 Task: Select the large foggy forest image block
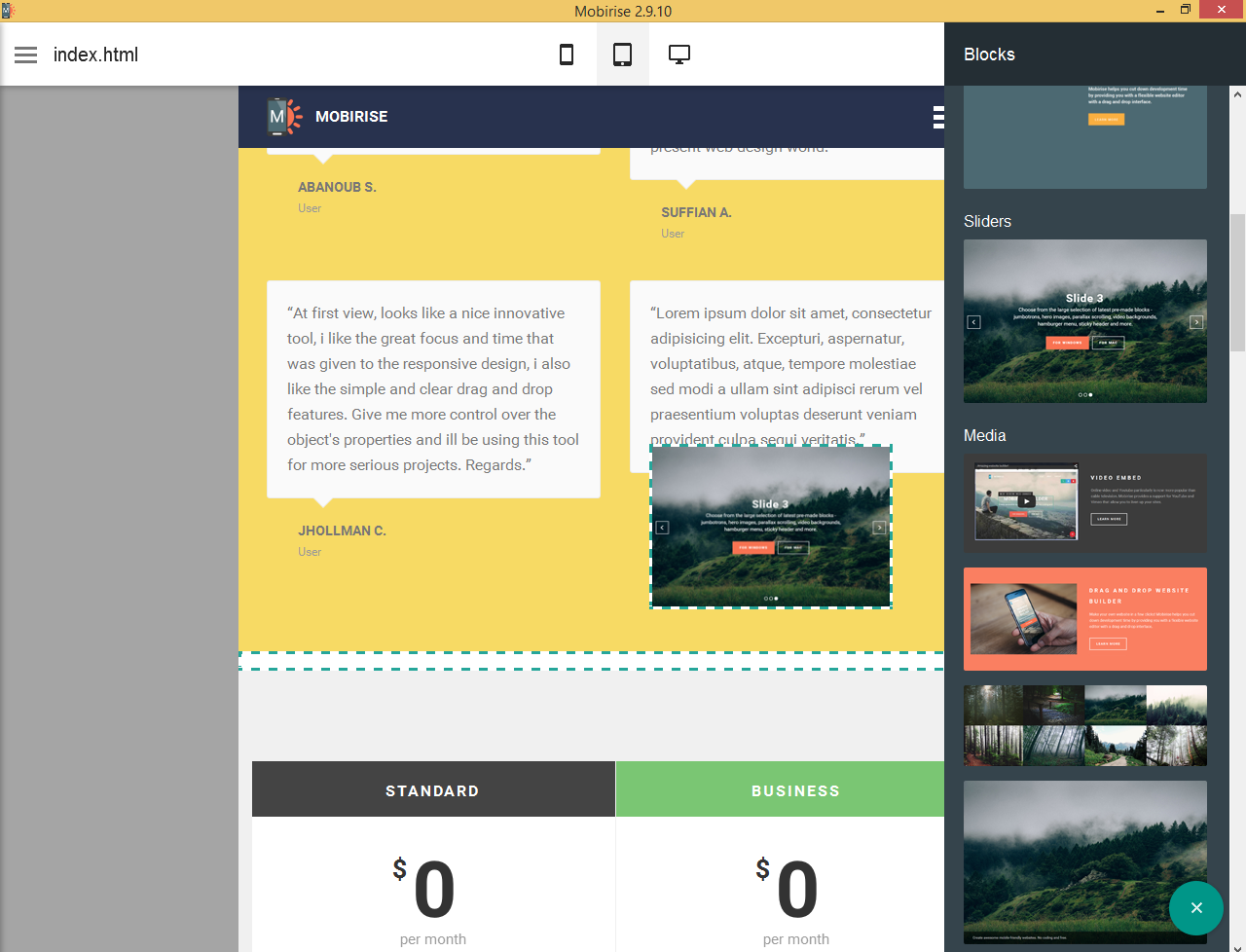click(1085, 862)
